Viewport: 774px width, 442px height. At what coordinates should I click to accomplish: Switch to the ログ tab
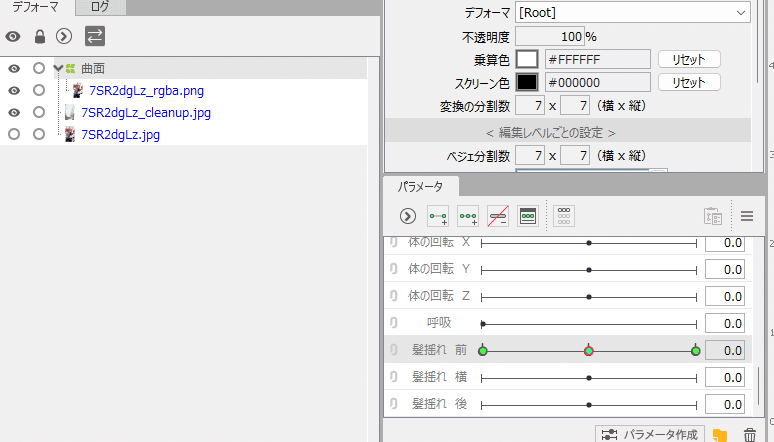100,7
